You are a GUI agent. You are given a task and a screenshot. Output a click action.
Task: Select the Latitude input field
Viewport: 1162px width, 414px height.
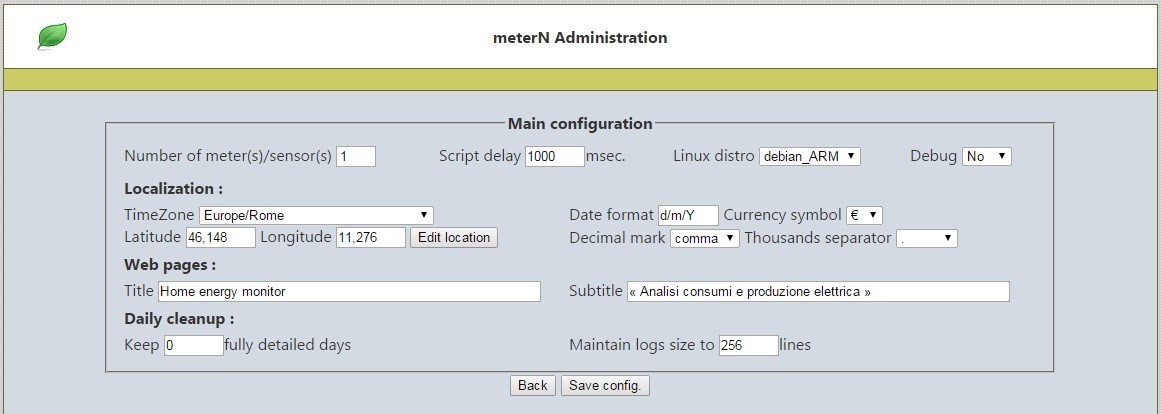pyautogui.click(x=220, y=238)
